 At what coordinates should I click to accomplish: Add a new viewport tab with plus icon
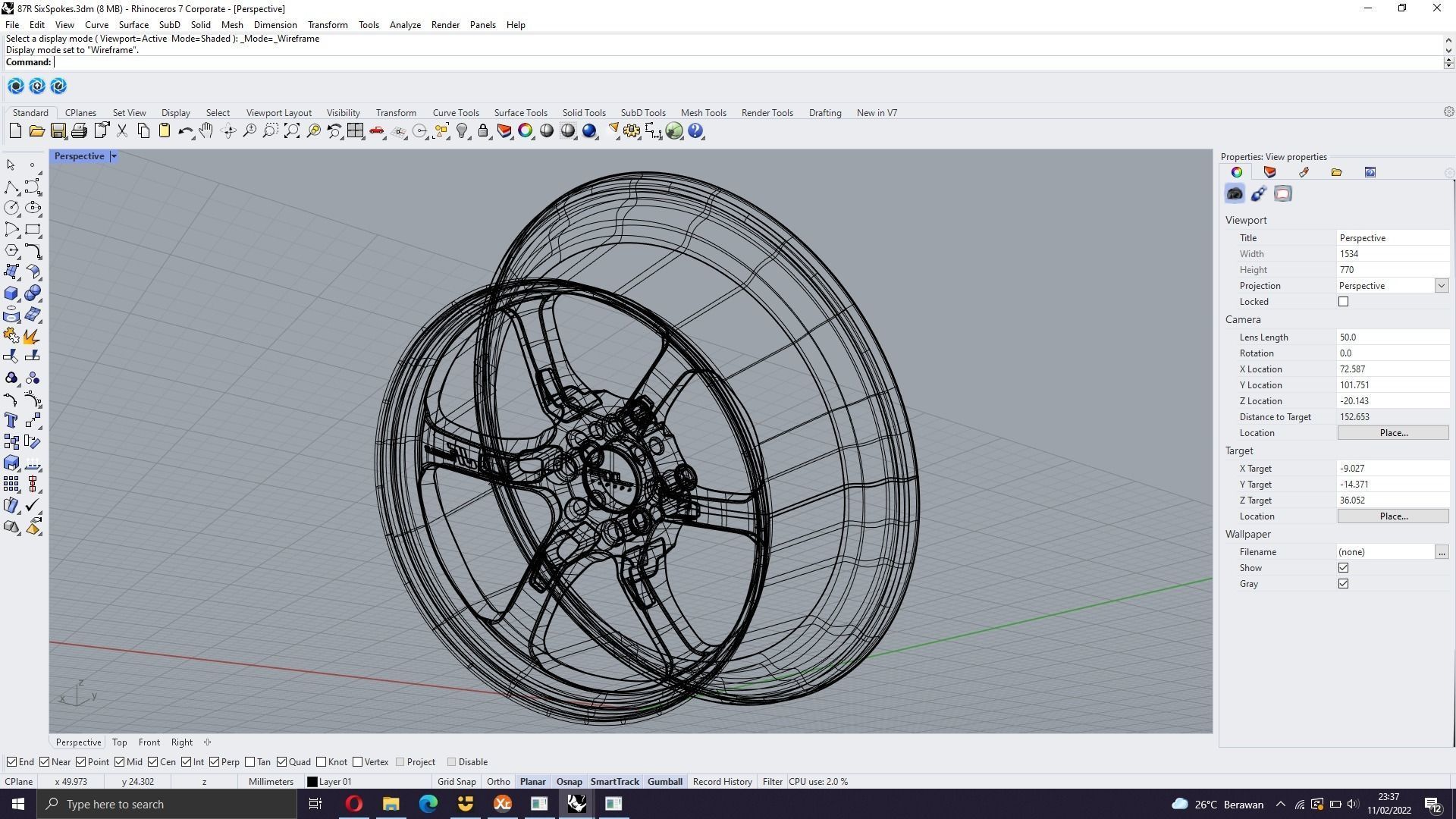(x=207, y=742)
